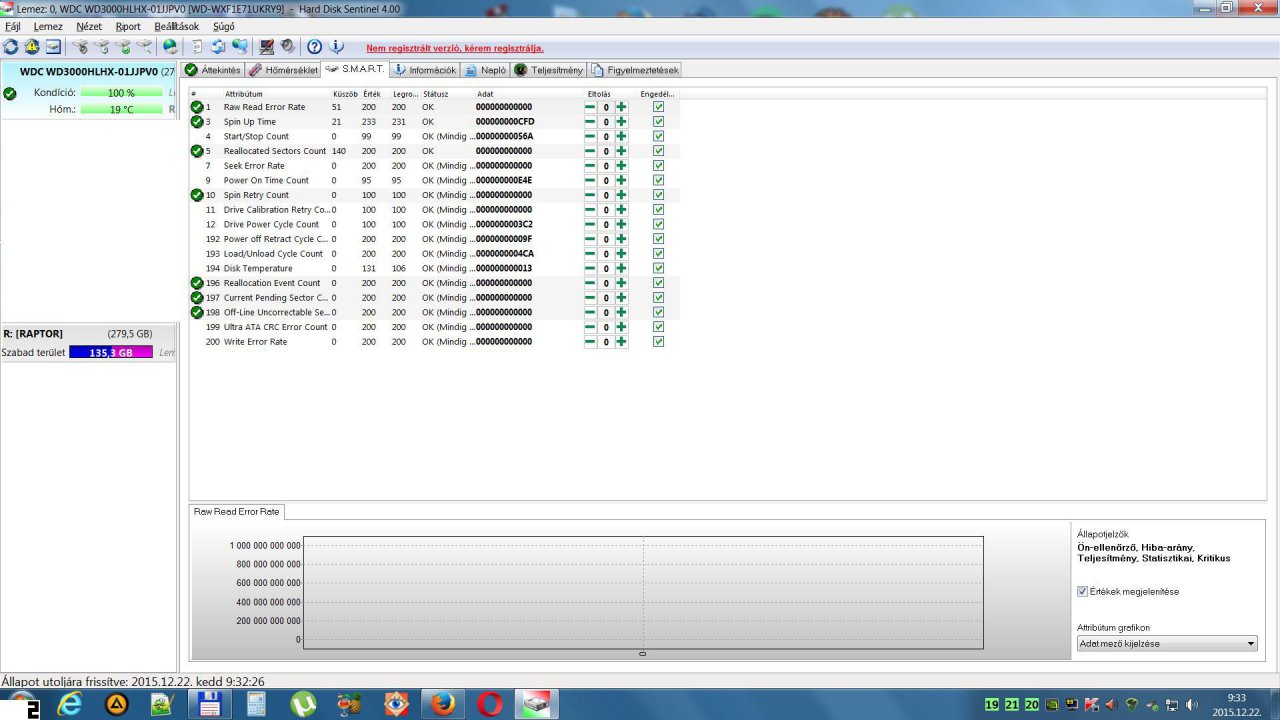Screen dimensions: 1280x720
Task: Click the calculator icon in the taskbar
Action: tap(257, 704)
